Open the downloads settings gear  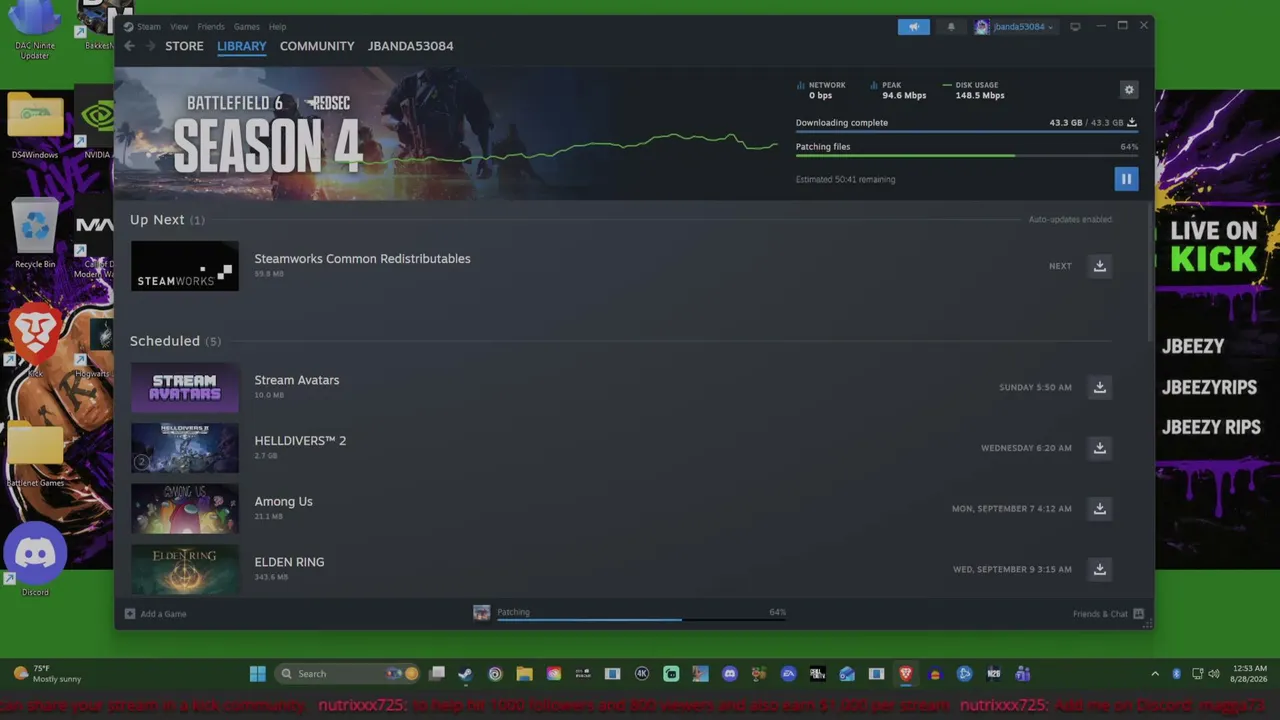[x=1129, y=90]
